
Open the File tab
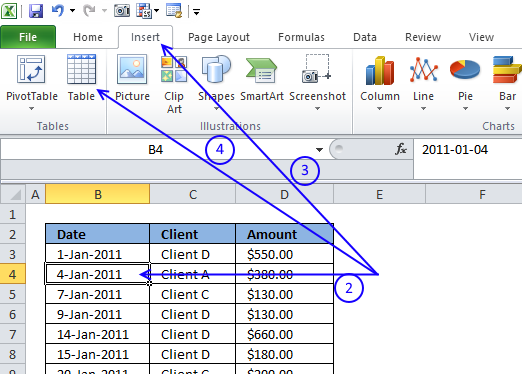[28, 37]
